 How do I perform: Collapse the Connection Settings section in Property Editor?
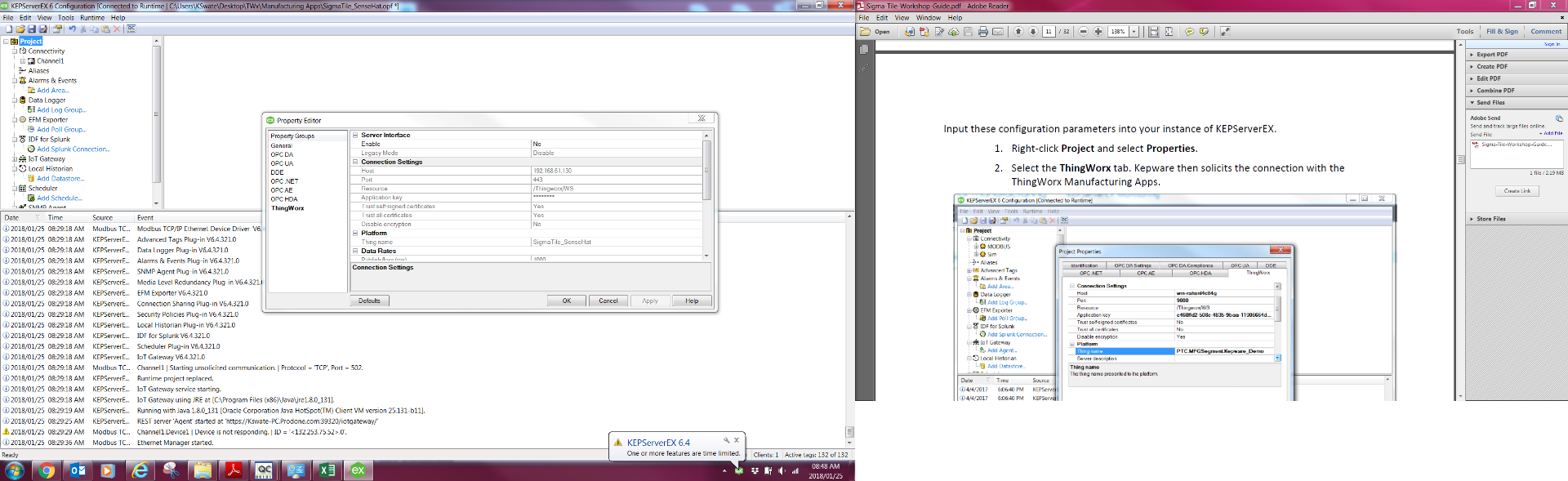355,162
